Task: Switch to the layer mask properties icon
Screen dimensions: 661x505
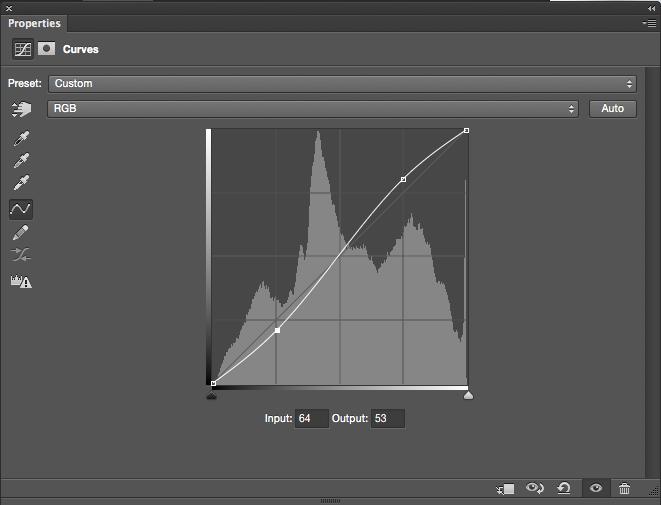Action: (x=46, y=48)
